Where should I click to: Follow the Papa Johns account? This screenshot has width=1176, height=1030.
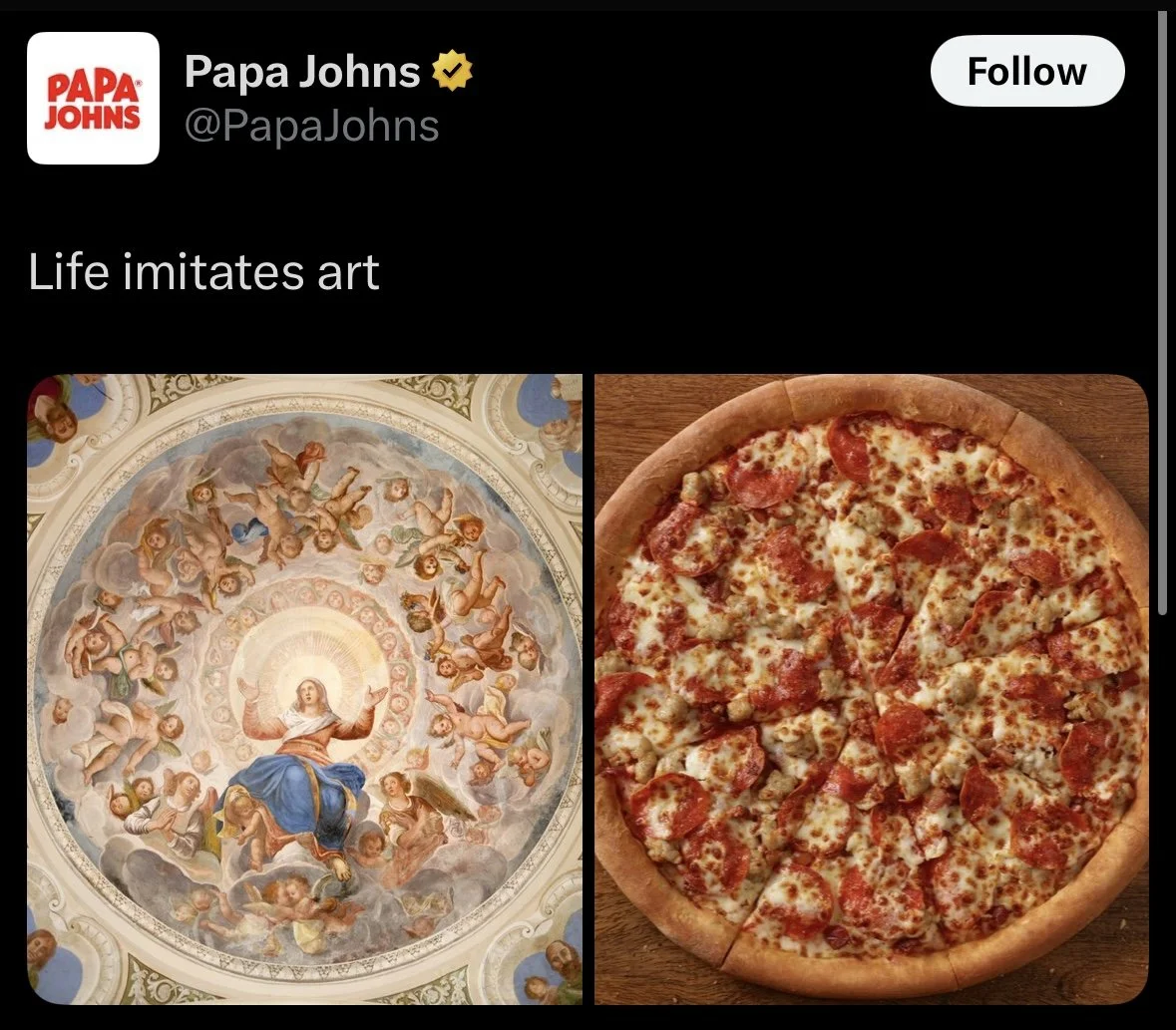point(1026,71)
